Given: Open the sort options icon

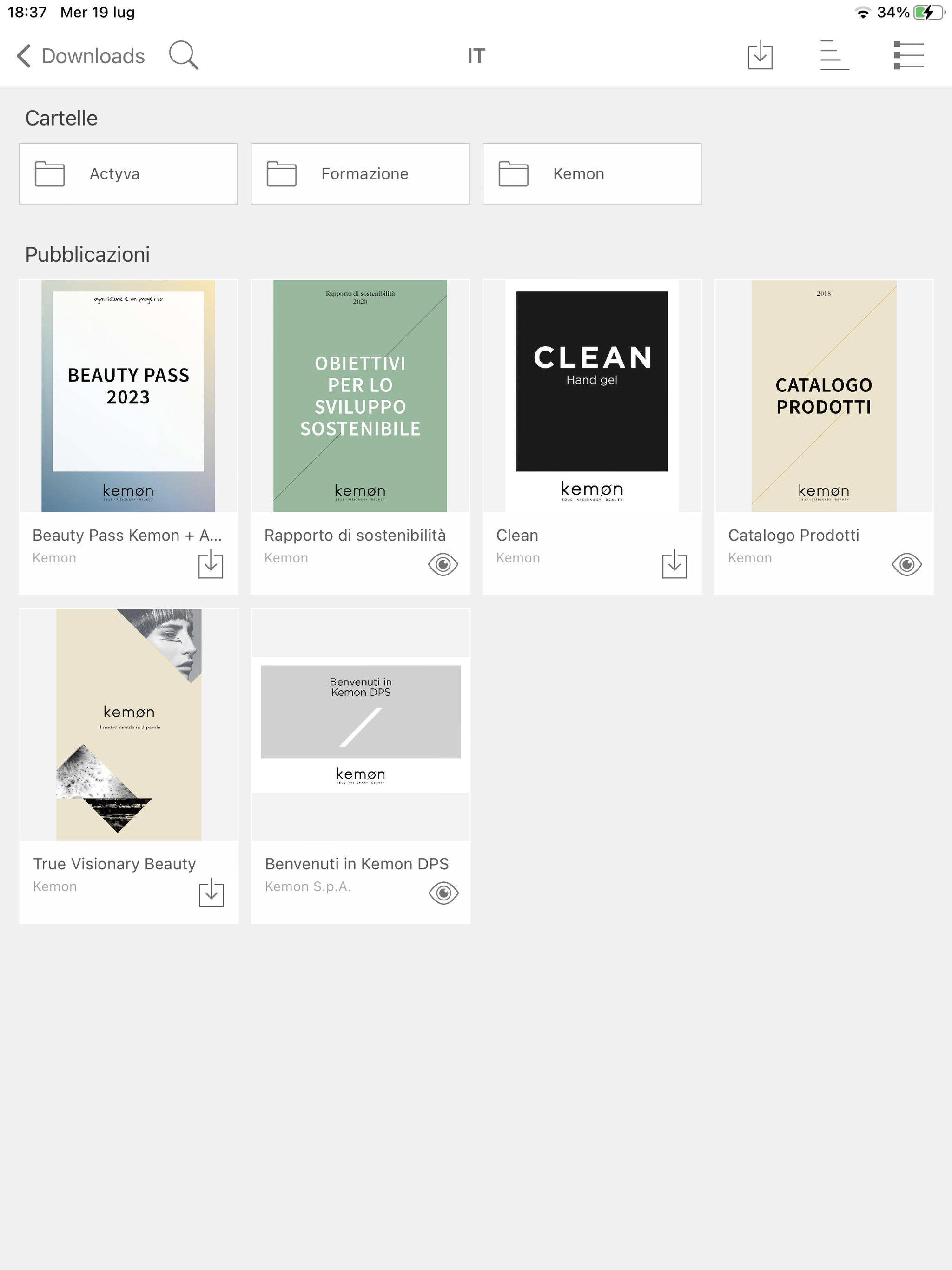Looking at the screenshot, I should [834, 55].
